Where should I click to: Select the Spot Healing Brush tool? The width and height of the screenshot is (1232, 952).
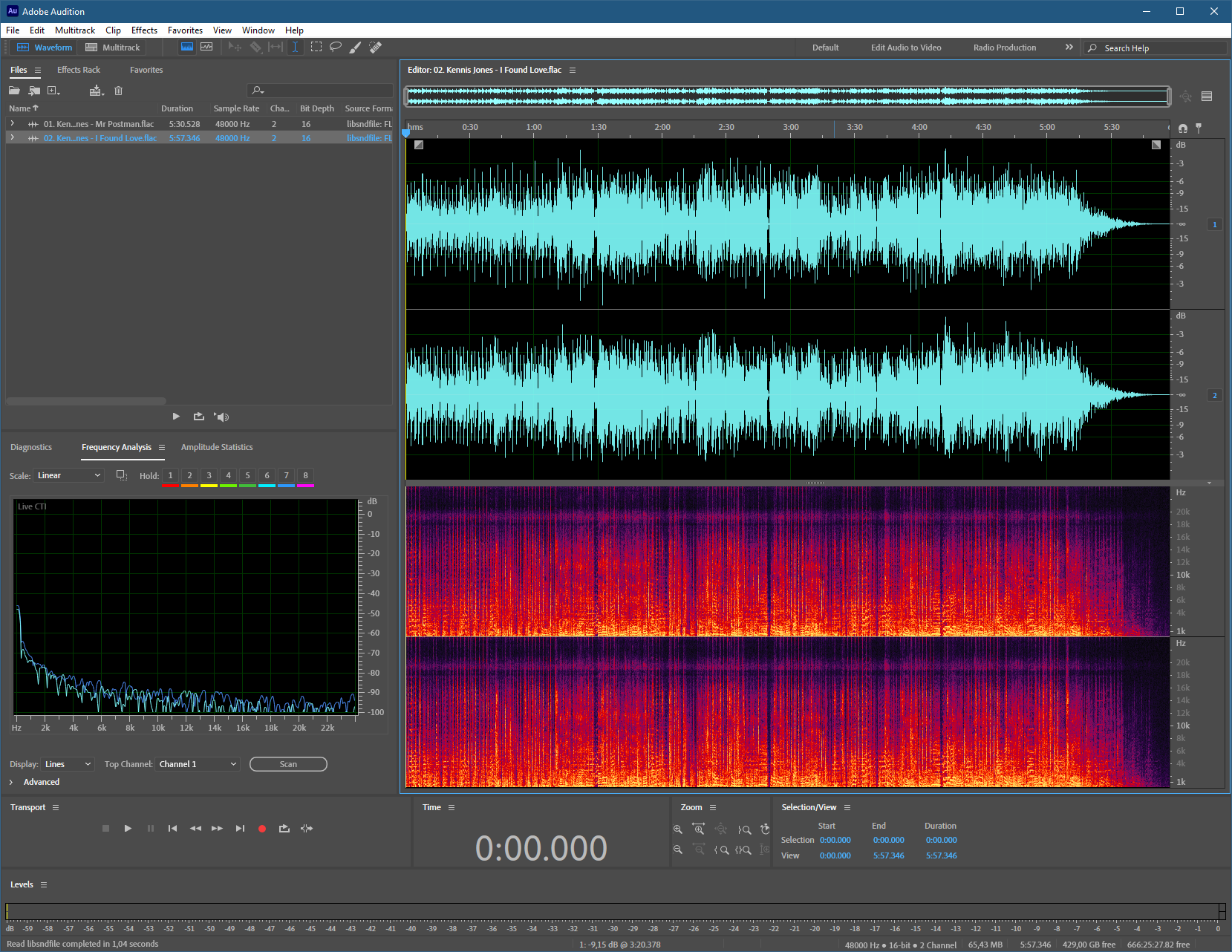(376, 47)
